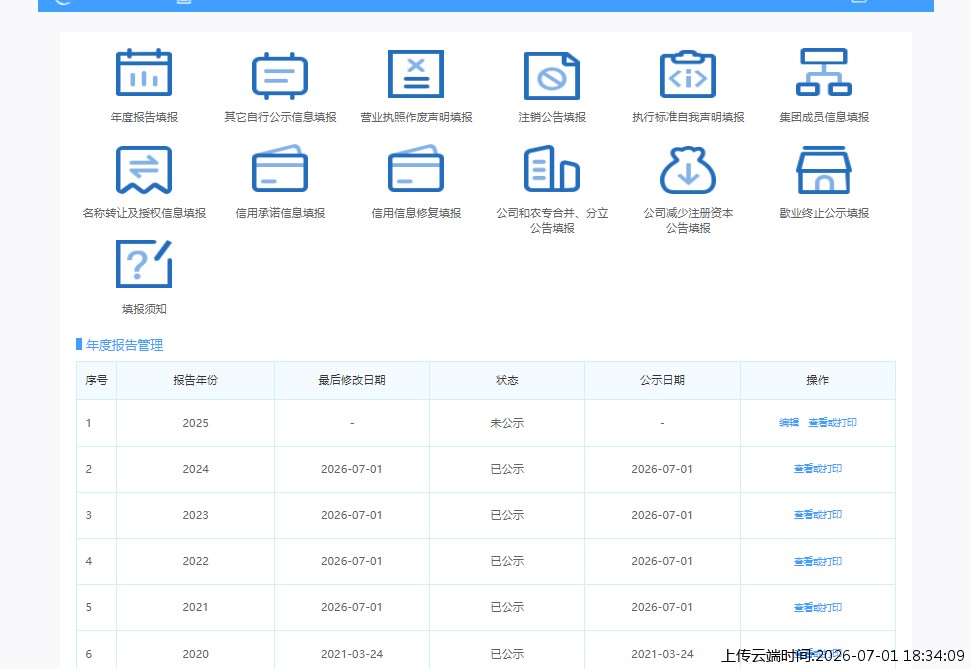
Task: Select the 信用承诺信息填报 card icon
Action: click(280, 168)
